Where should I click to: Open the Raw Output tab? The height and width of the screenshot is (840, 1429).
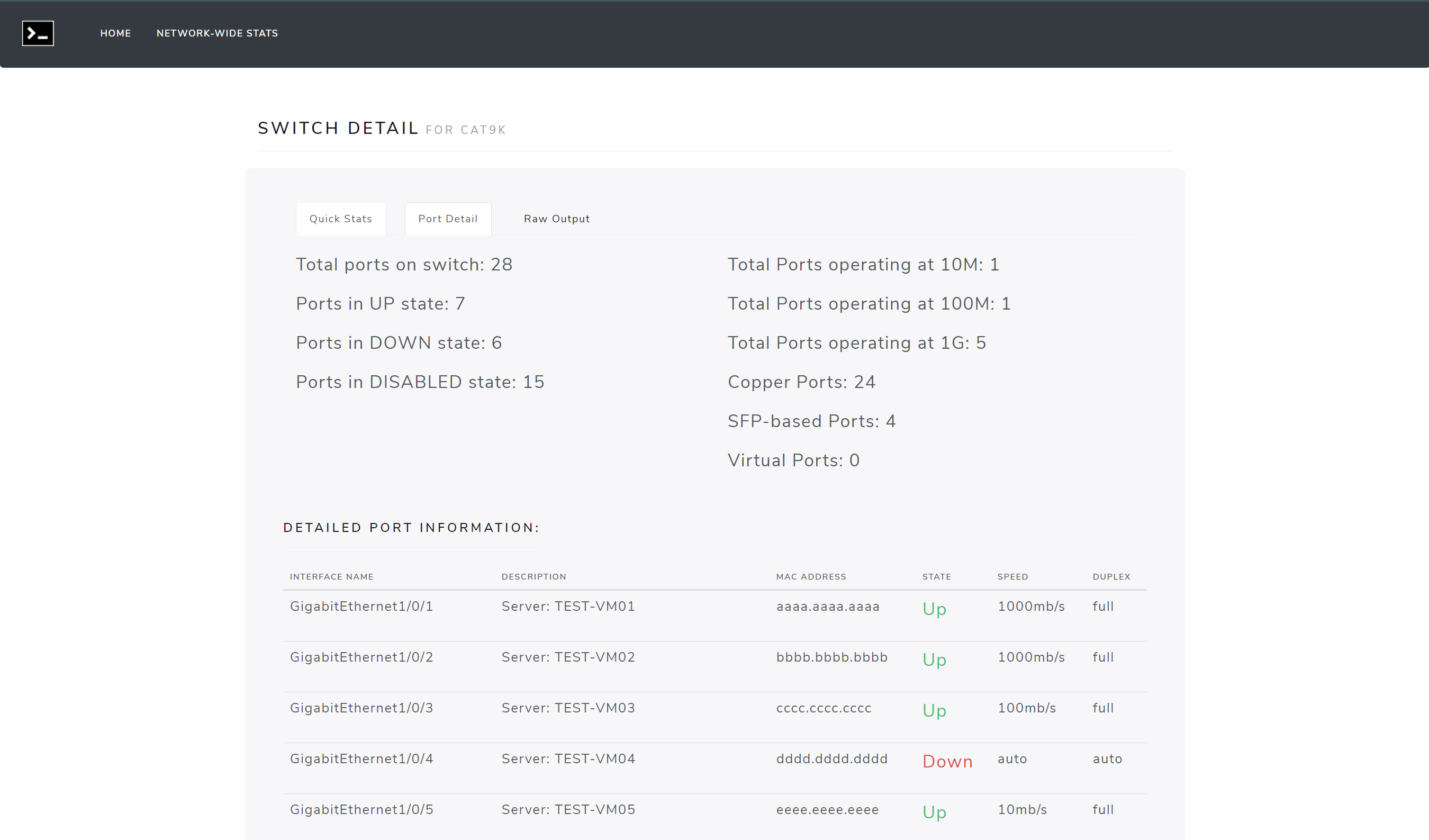coord(557,219)
